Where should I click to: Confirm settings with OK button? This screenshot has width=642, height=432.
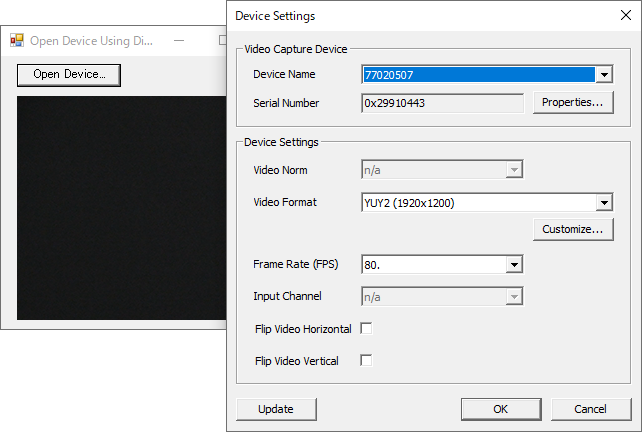(x=501, y=409)
